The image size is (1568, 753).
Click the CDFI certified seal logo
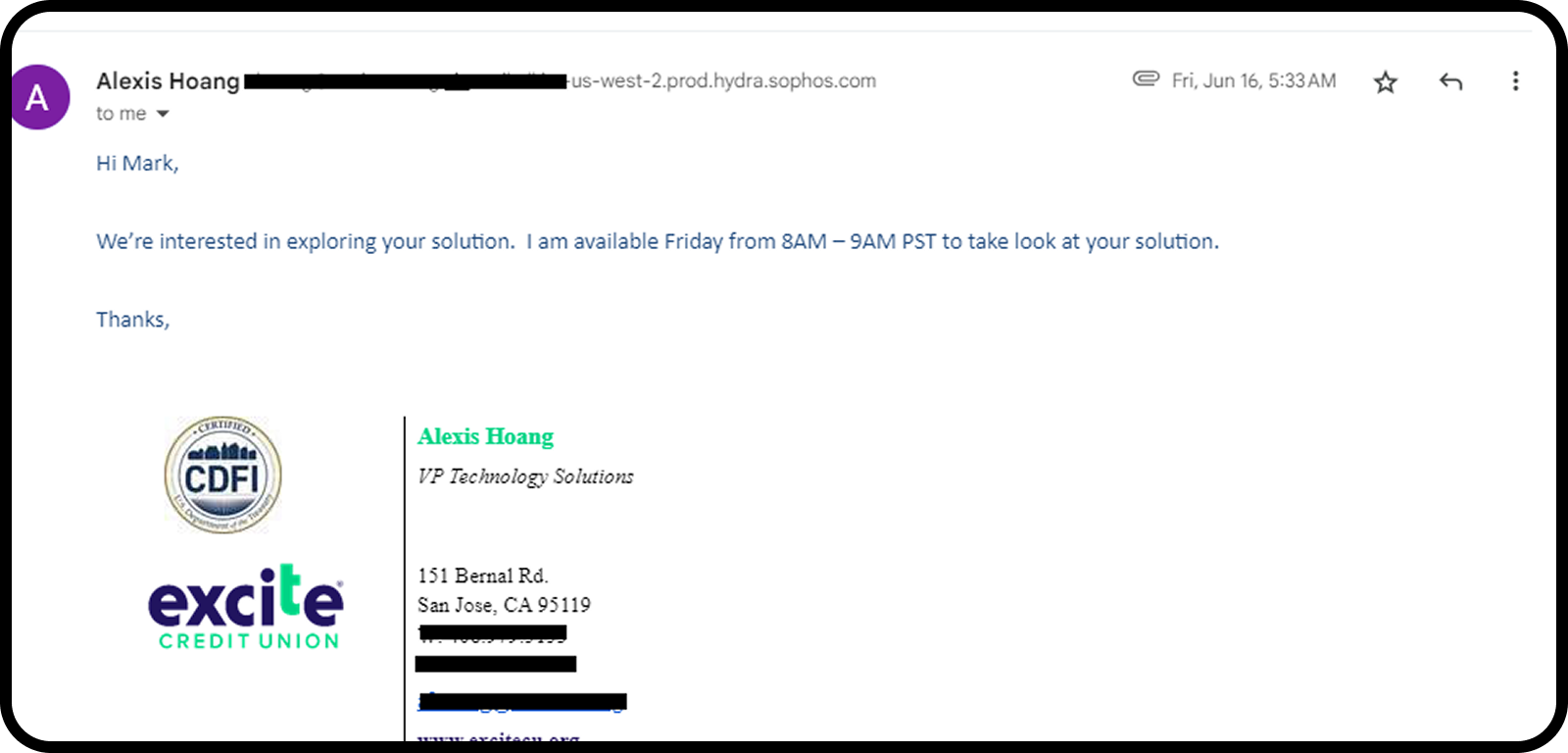point(222,475)
